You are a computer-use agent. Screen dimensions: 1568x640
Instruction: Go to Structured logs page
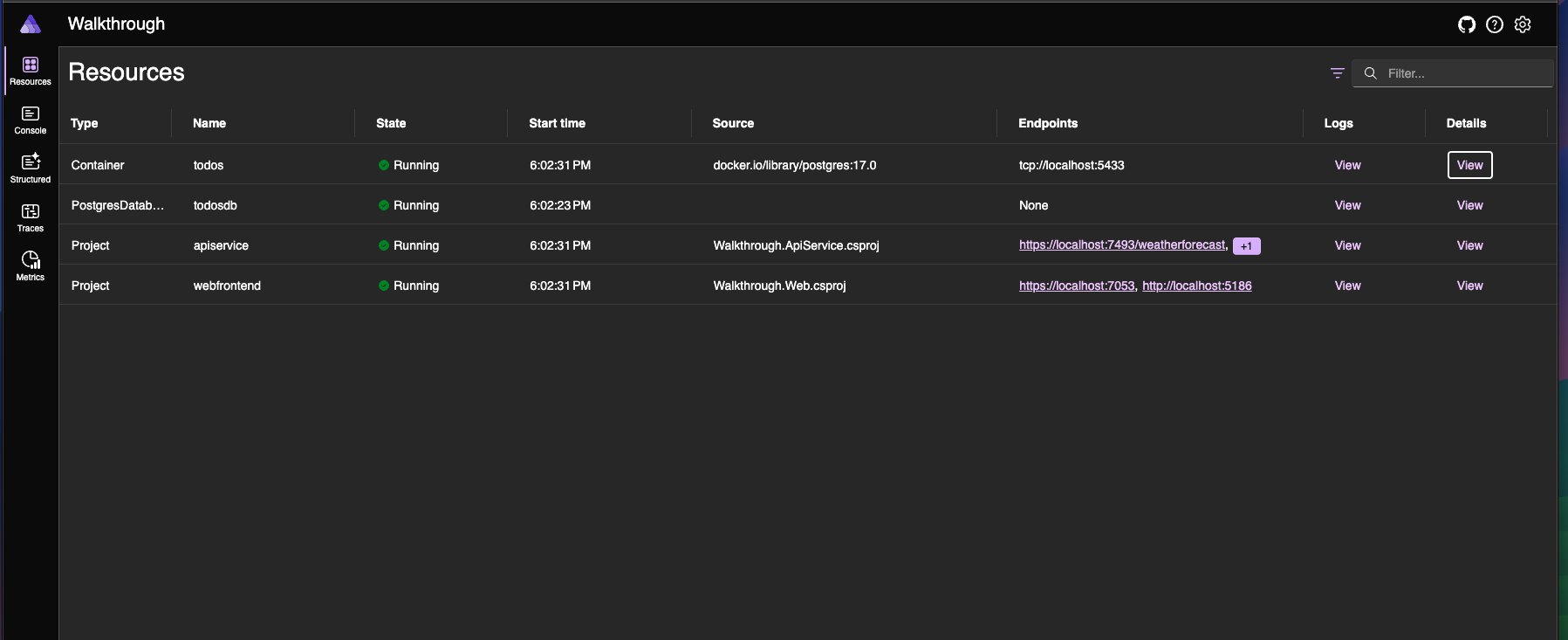(31, 169)
